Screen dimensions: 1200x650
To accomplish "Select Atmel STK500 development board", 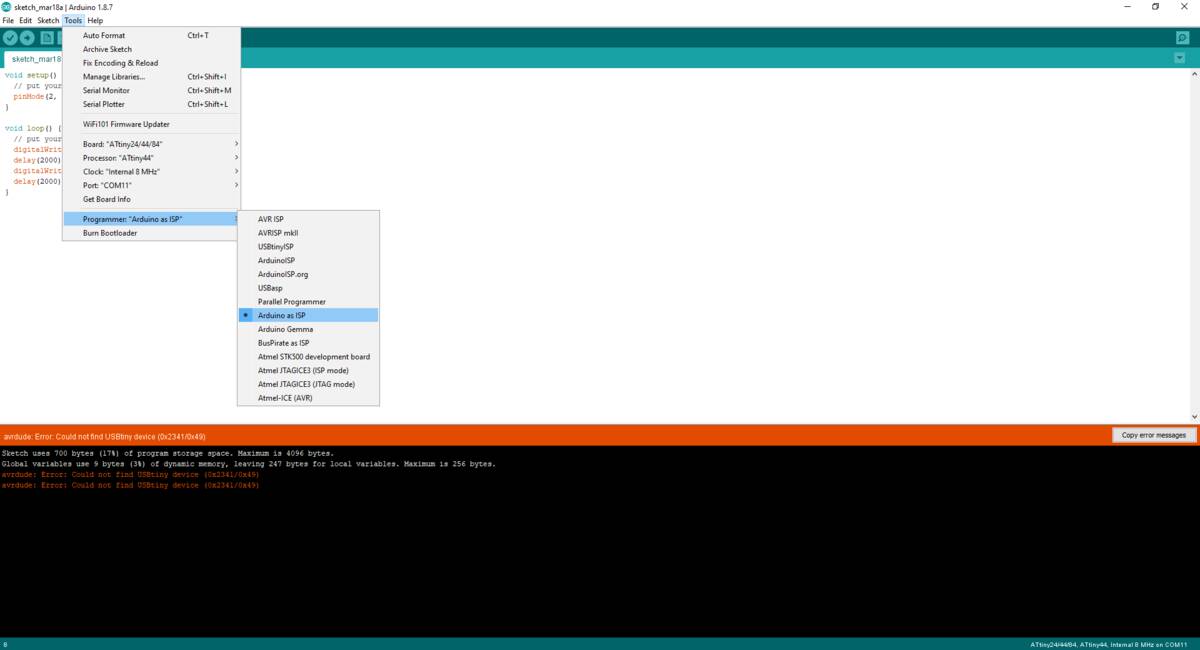I will click(x=308, y=357).
